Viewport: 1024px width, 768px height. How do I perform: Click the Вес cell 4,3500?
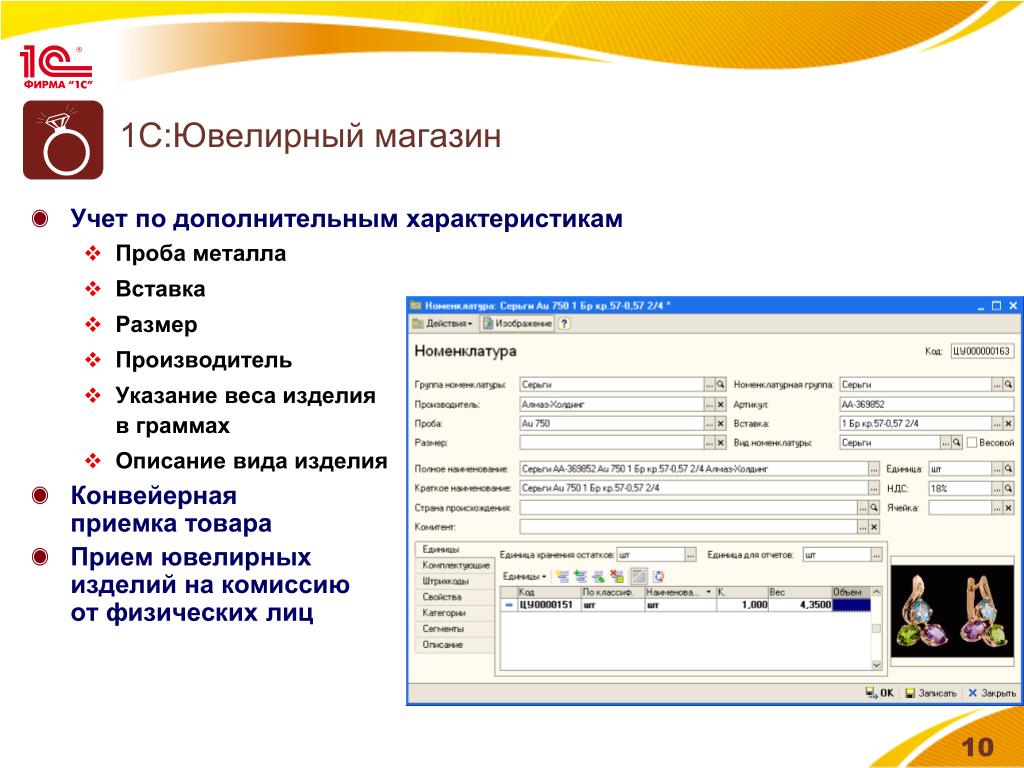tap(800, 605)
